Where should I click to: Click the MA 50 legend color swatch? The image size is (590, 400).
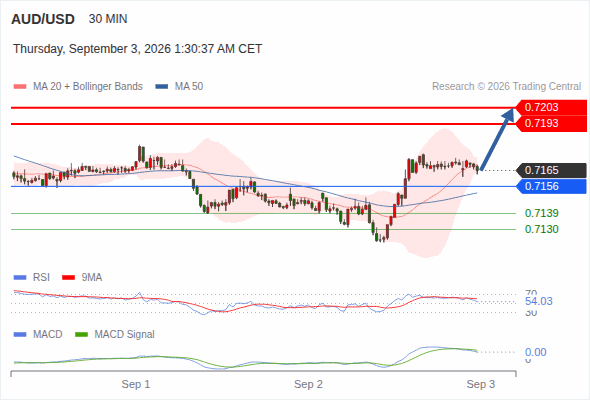[x=162, y=87]
